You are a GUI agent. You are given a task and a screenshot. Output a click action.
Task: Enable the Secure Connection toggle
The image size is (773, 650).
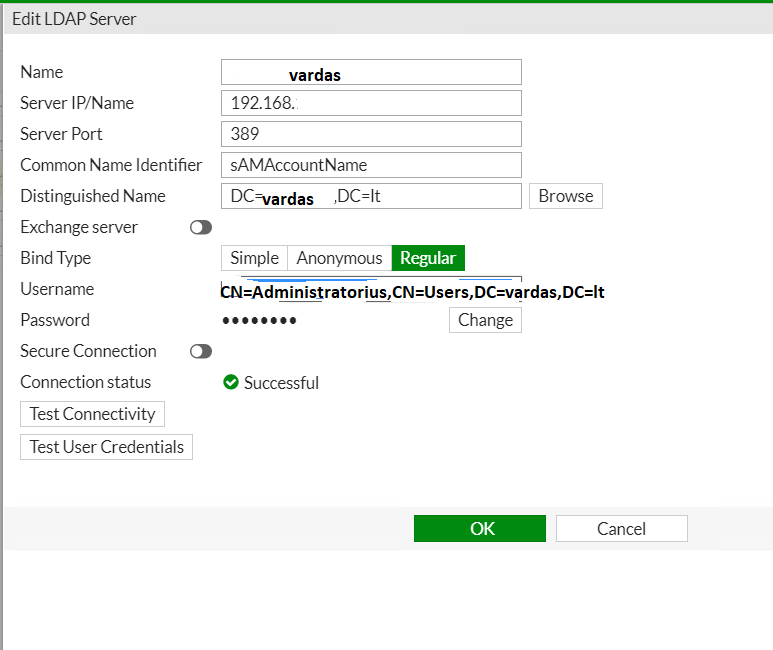pyautogui.click(x=201, y=351)
